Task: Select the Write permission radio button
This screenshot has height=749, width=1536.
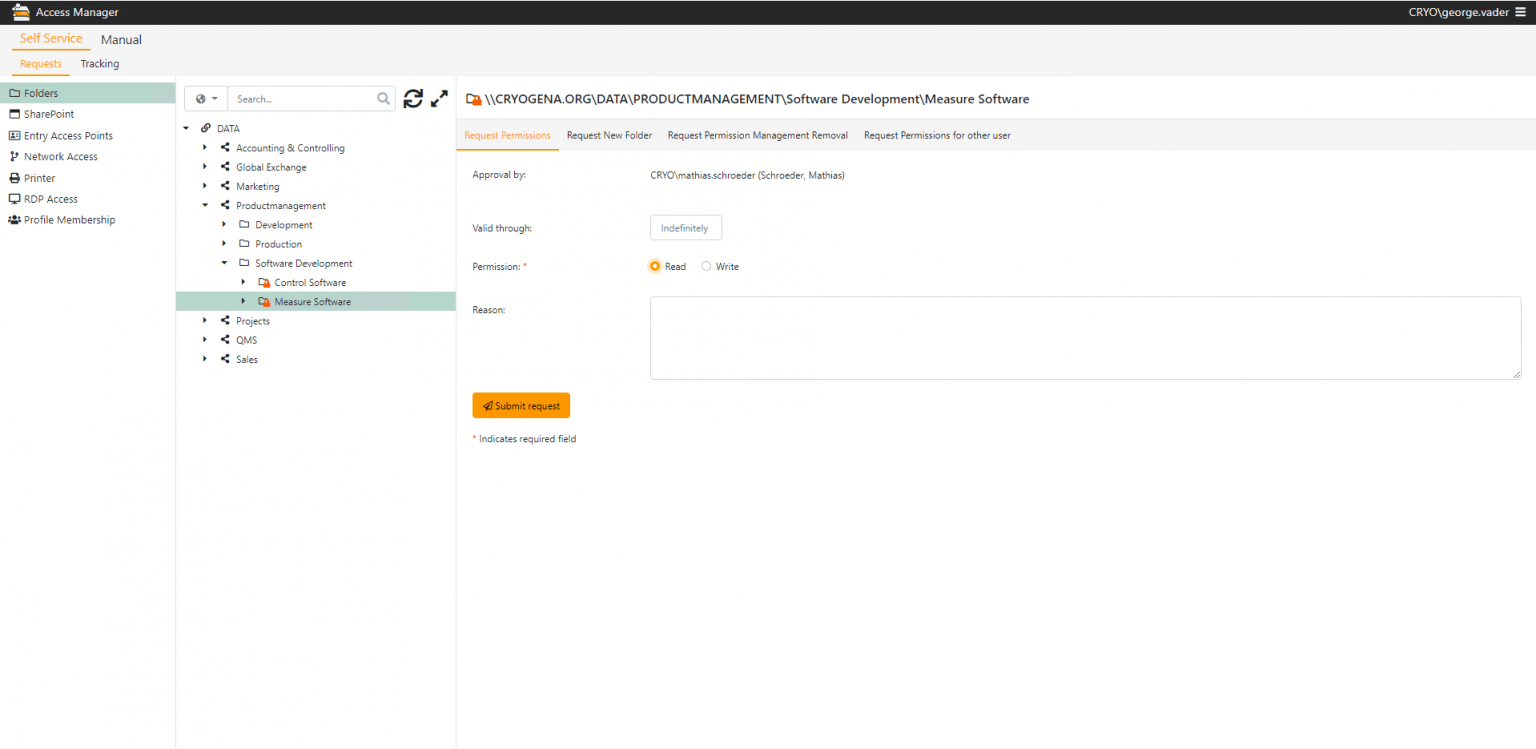Action: tap(706, 267)
